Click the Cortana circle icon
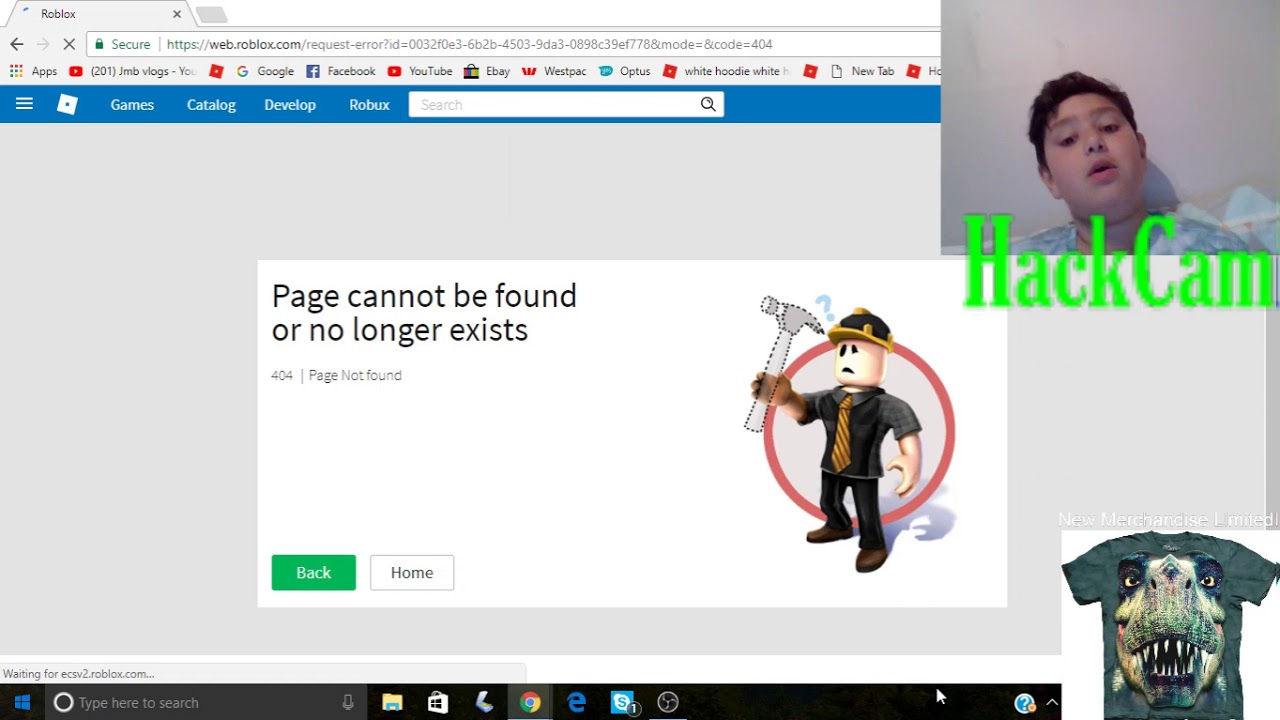 tap(63, 702)
